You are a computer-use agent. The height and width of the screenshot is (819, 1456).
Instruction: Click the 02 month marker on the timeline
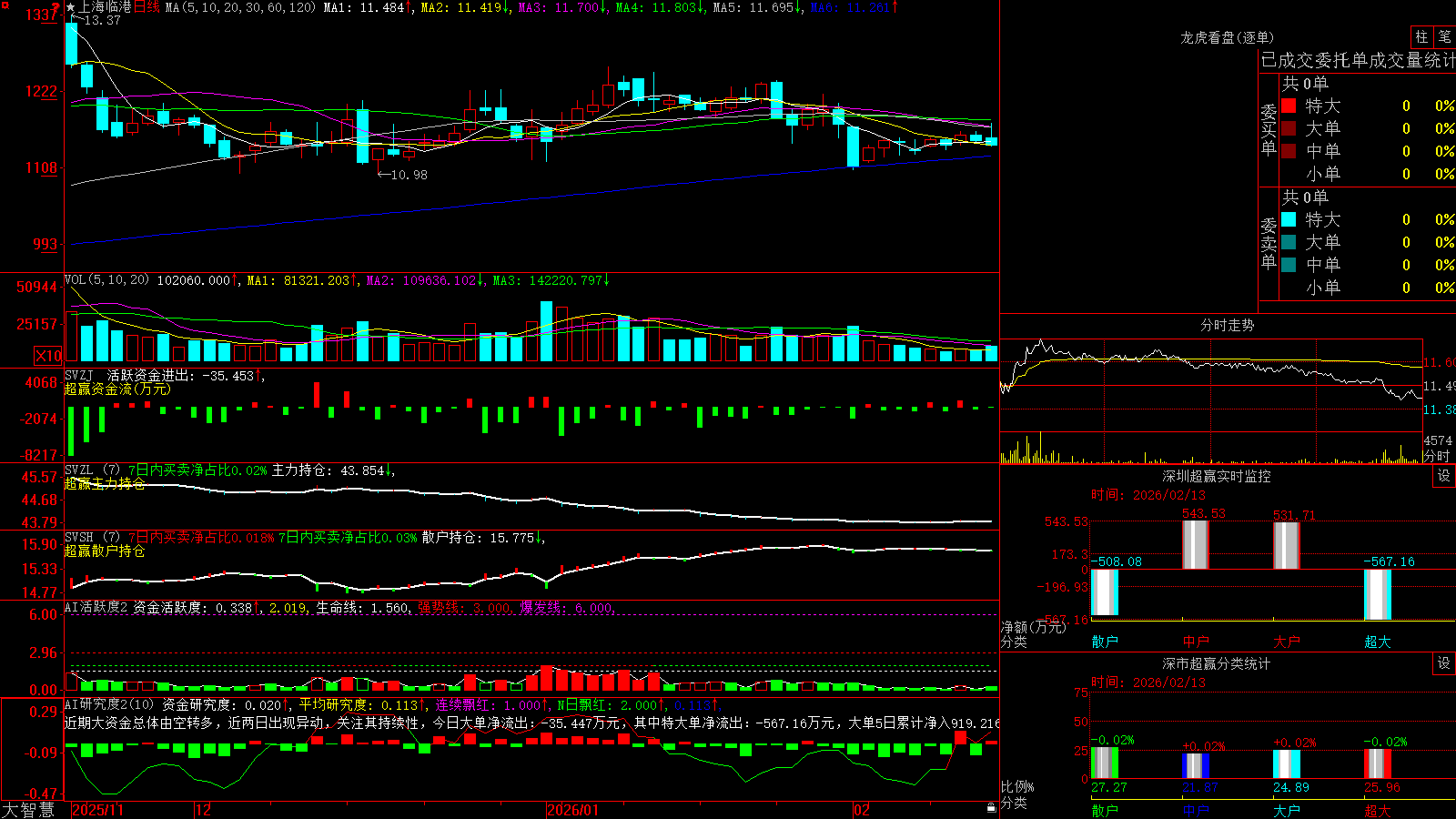pyautogui.click(x=862, y=810)
